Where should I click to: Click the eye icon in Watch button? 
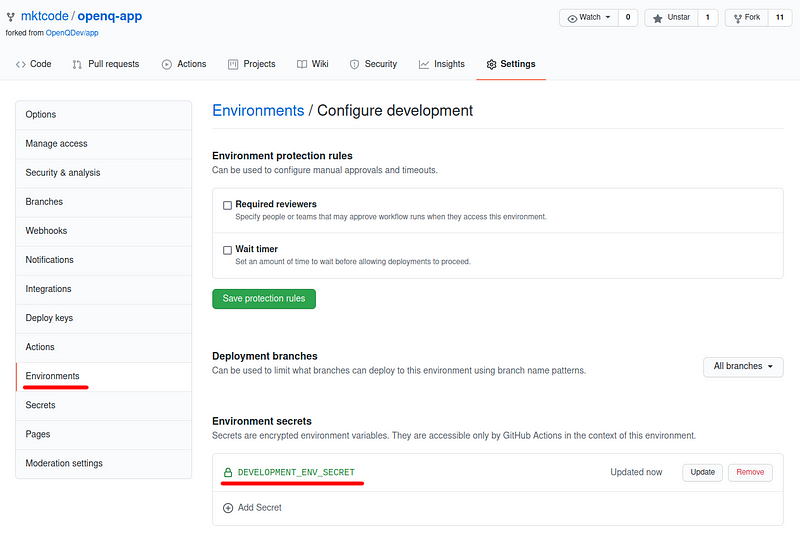click(572, 18)
